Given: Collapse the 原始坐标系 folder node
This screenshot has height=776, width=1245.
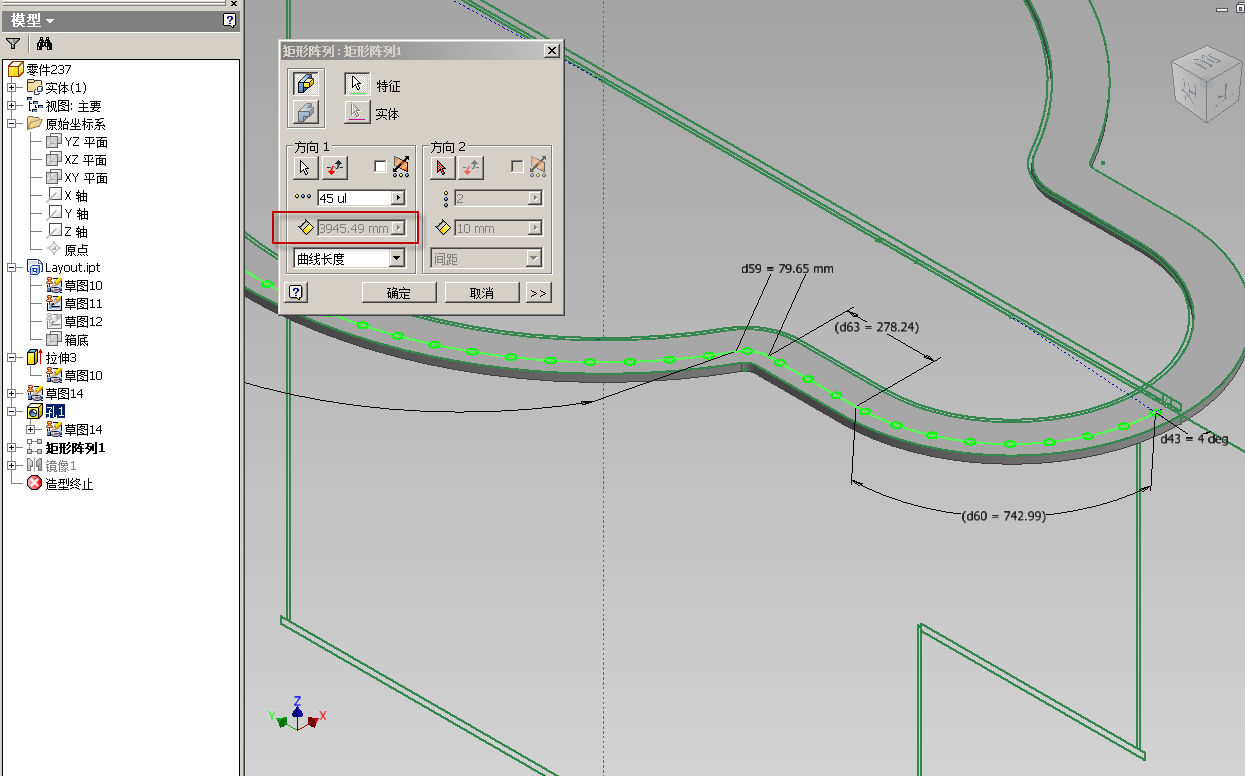Looking at the screenshot, I should point(12,124).
